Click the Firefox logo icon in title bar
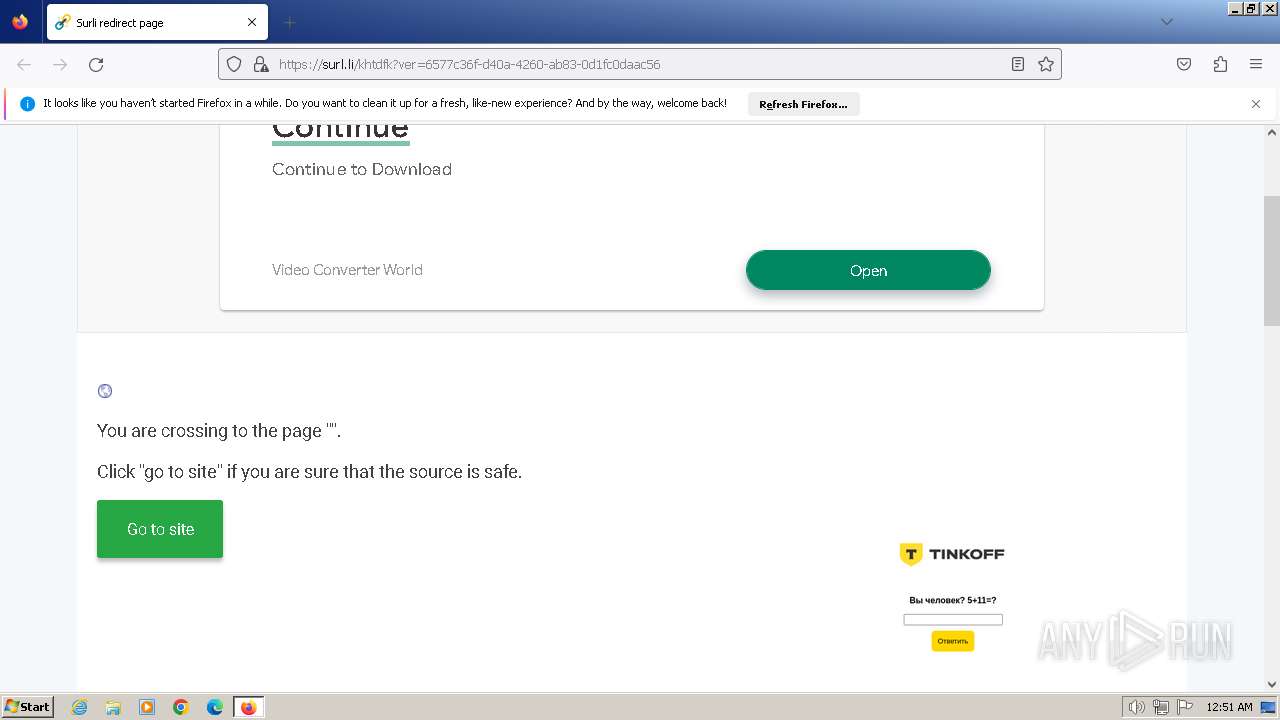 [20, 21]
